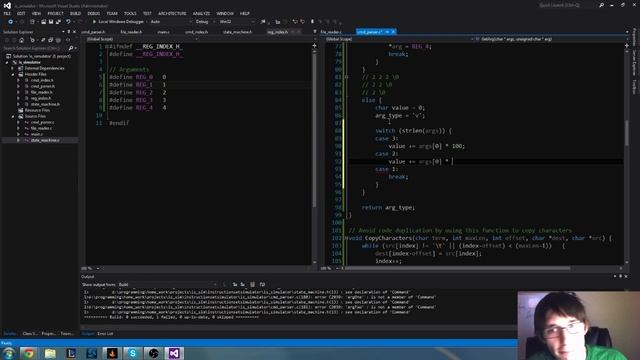Click right editor vertical scrollbar
640x360 pixels.
pyautogui.click(x=627, y=155)
